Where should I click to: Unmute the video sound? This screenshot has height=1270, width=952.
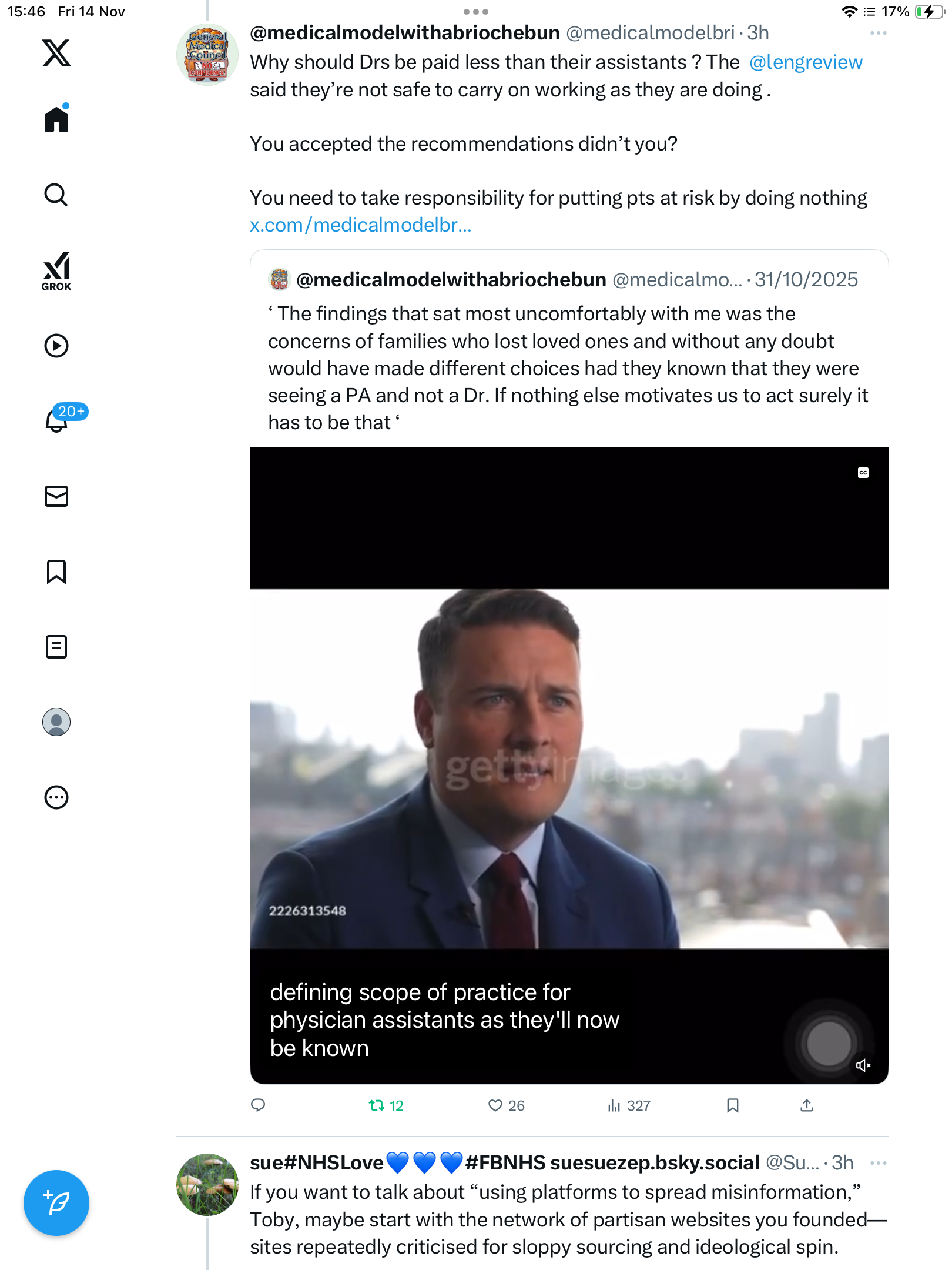863,1065
